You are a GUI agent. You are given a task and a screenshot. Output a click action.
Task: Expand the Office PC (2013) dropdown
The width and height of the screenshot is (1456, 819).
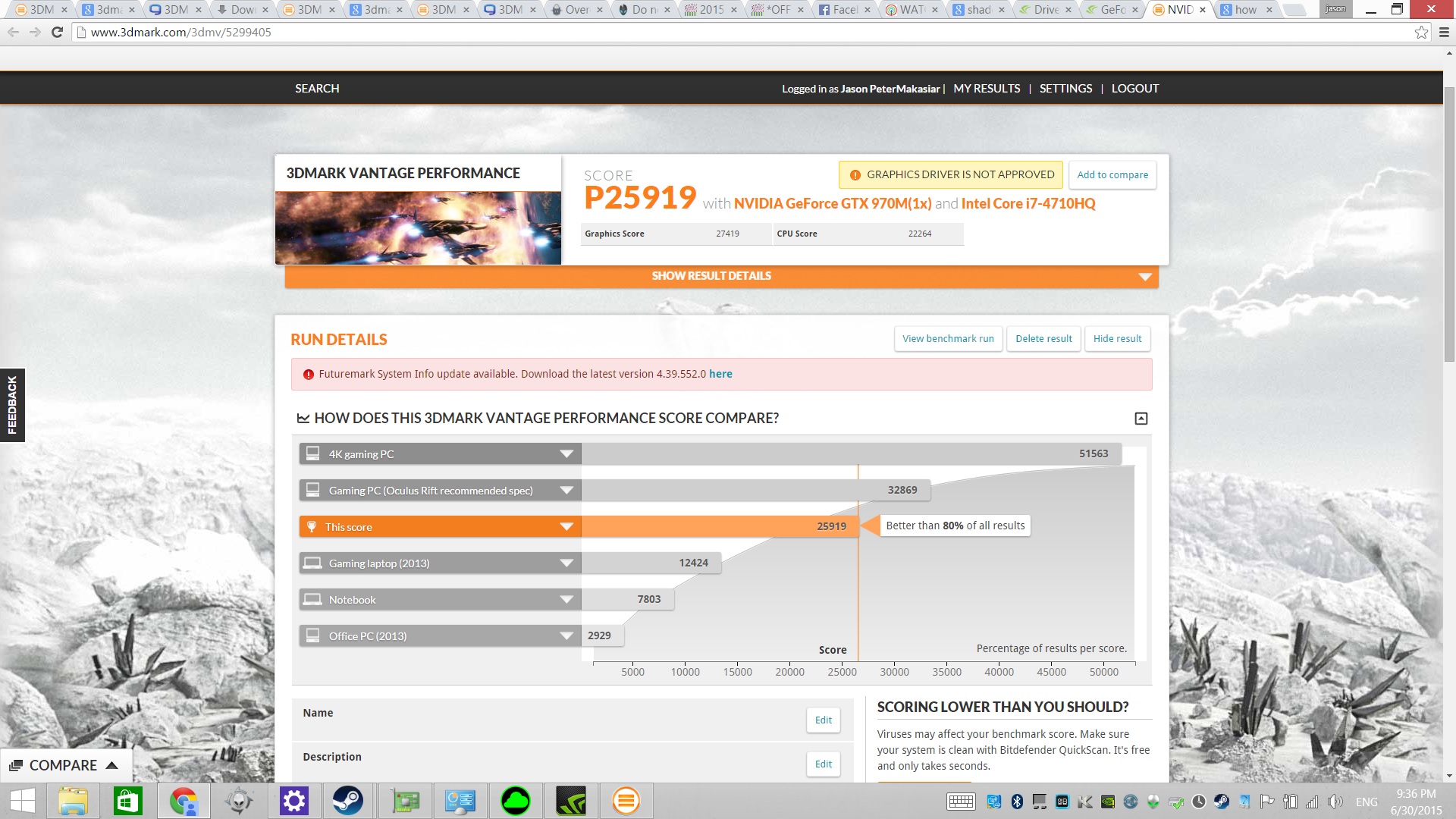[566, 636]
